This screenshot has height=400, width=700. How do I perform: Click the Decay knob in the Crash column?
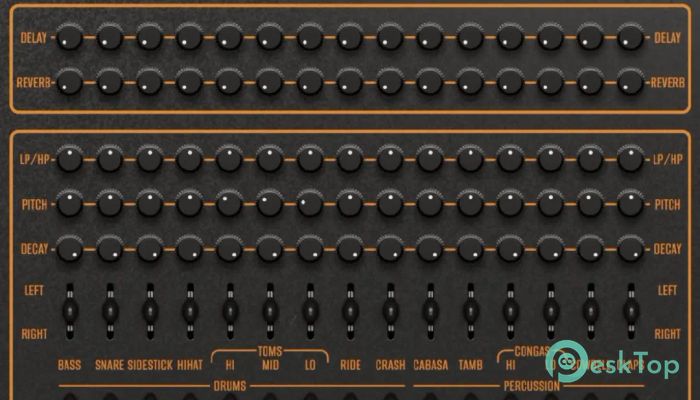[x=389, y=248]
